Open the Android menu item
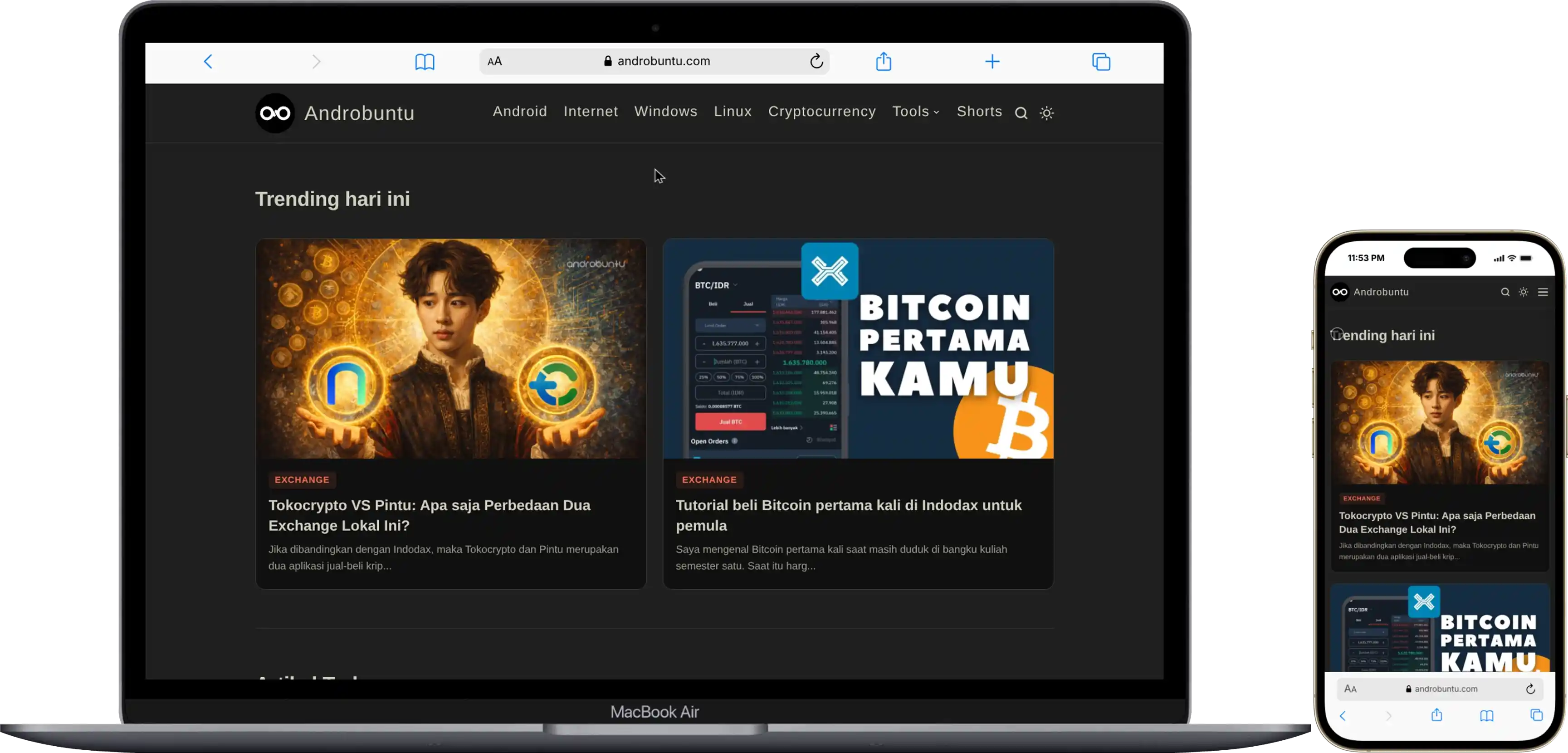This screenshot has width=1568, height=753. tap(520, 112)
